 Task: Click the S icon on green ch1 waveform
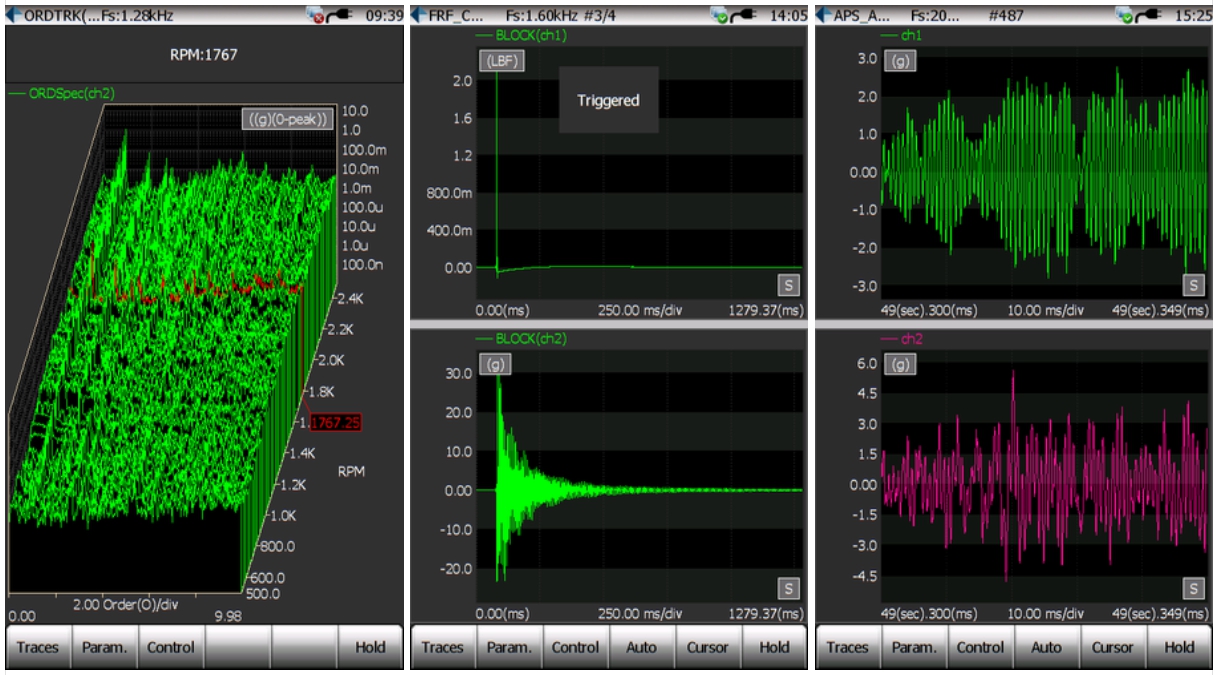coord(1193,285)
